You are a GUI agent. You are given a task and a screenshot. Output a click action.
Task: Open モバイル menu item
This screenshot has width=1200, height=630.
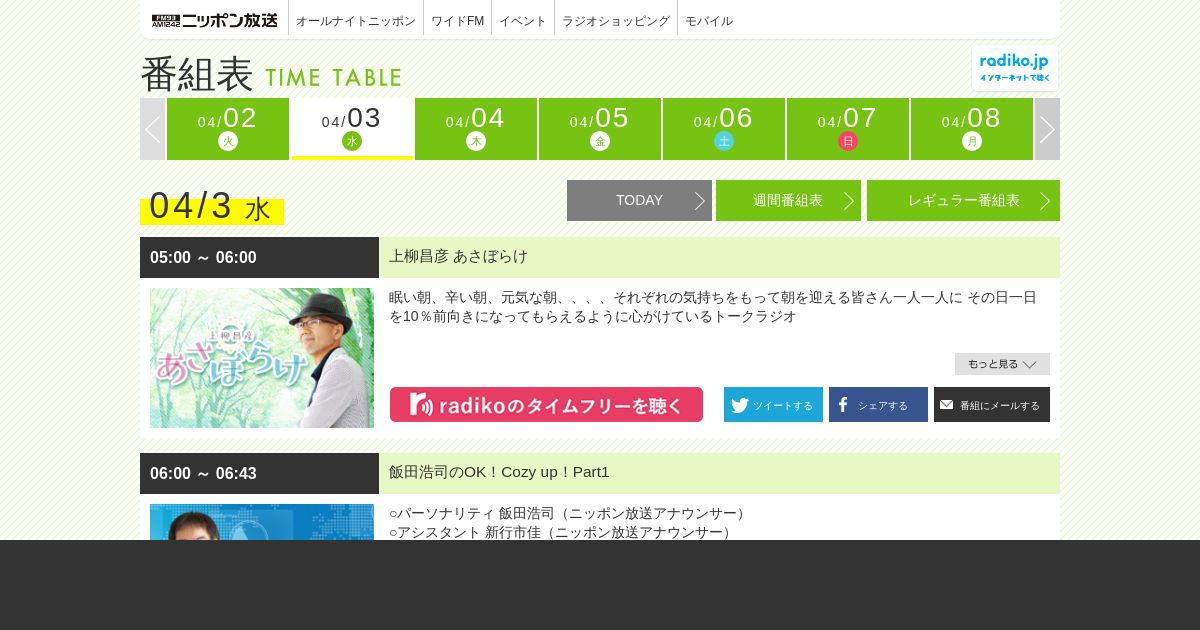click(x=709, y=20)
